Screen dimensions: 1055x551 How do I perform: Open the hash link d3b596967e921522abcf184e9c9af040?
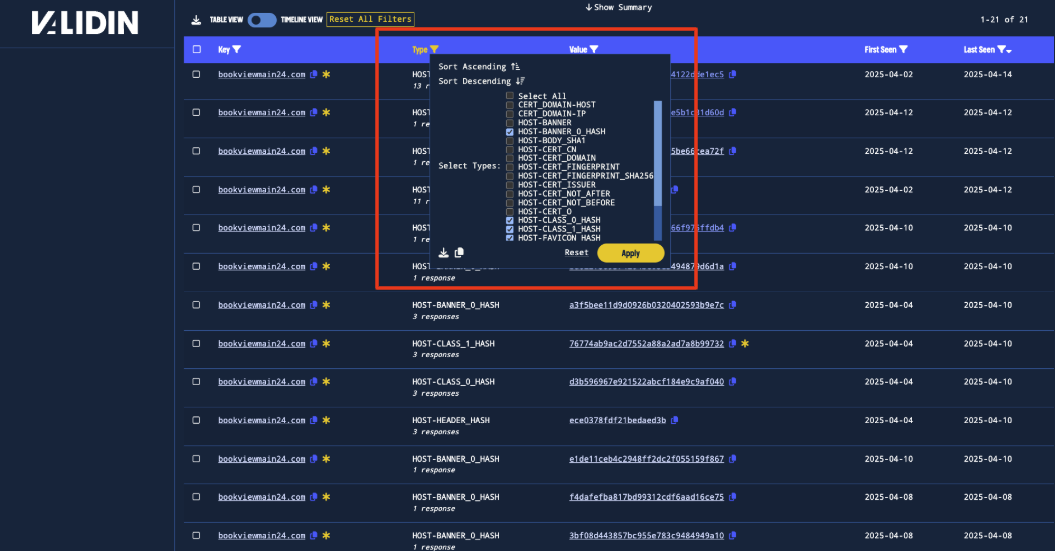(x=647, y=381)
